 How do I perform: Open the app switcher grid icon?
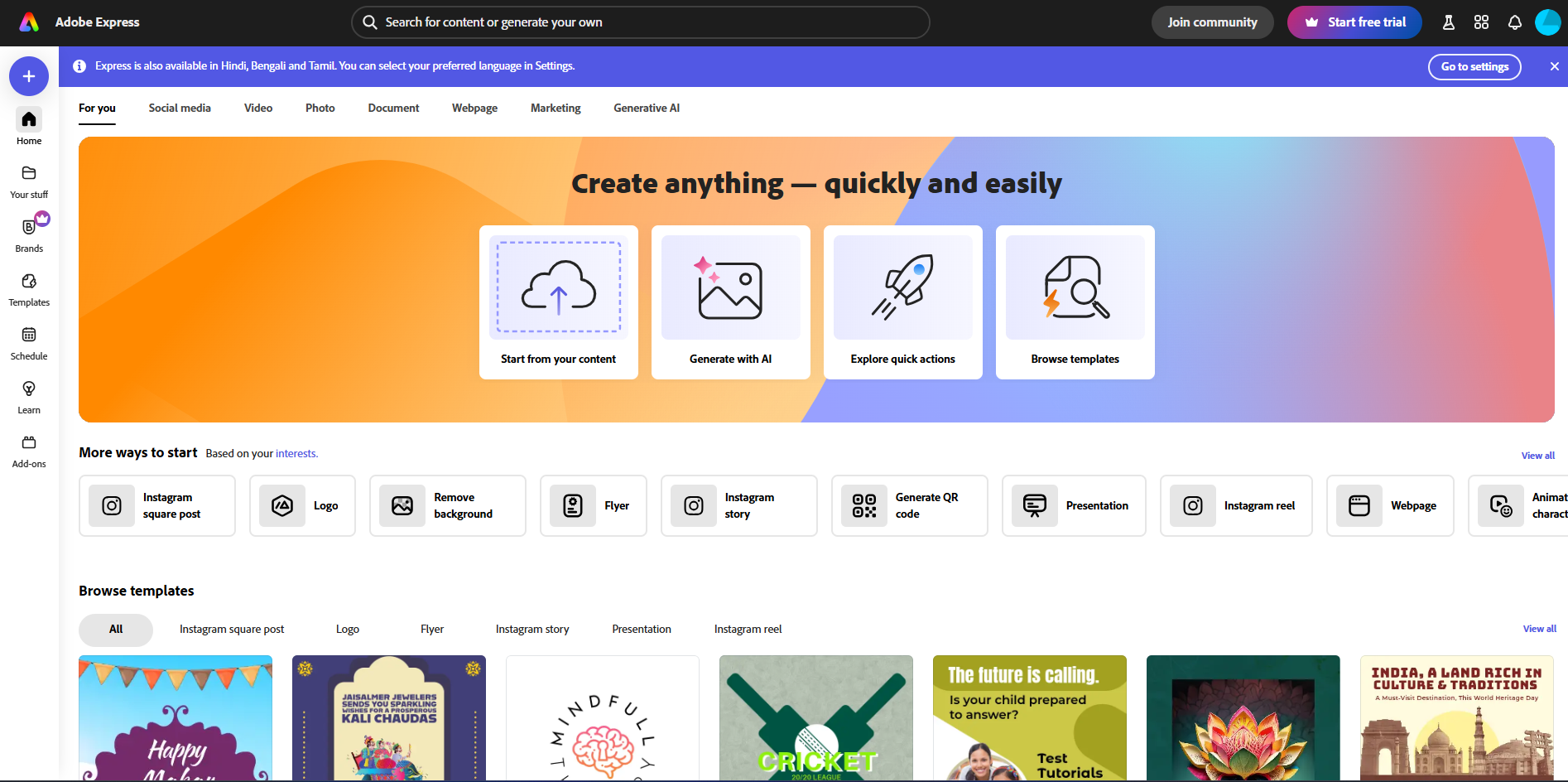point(1482,22)
